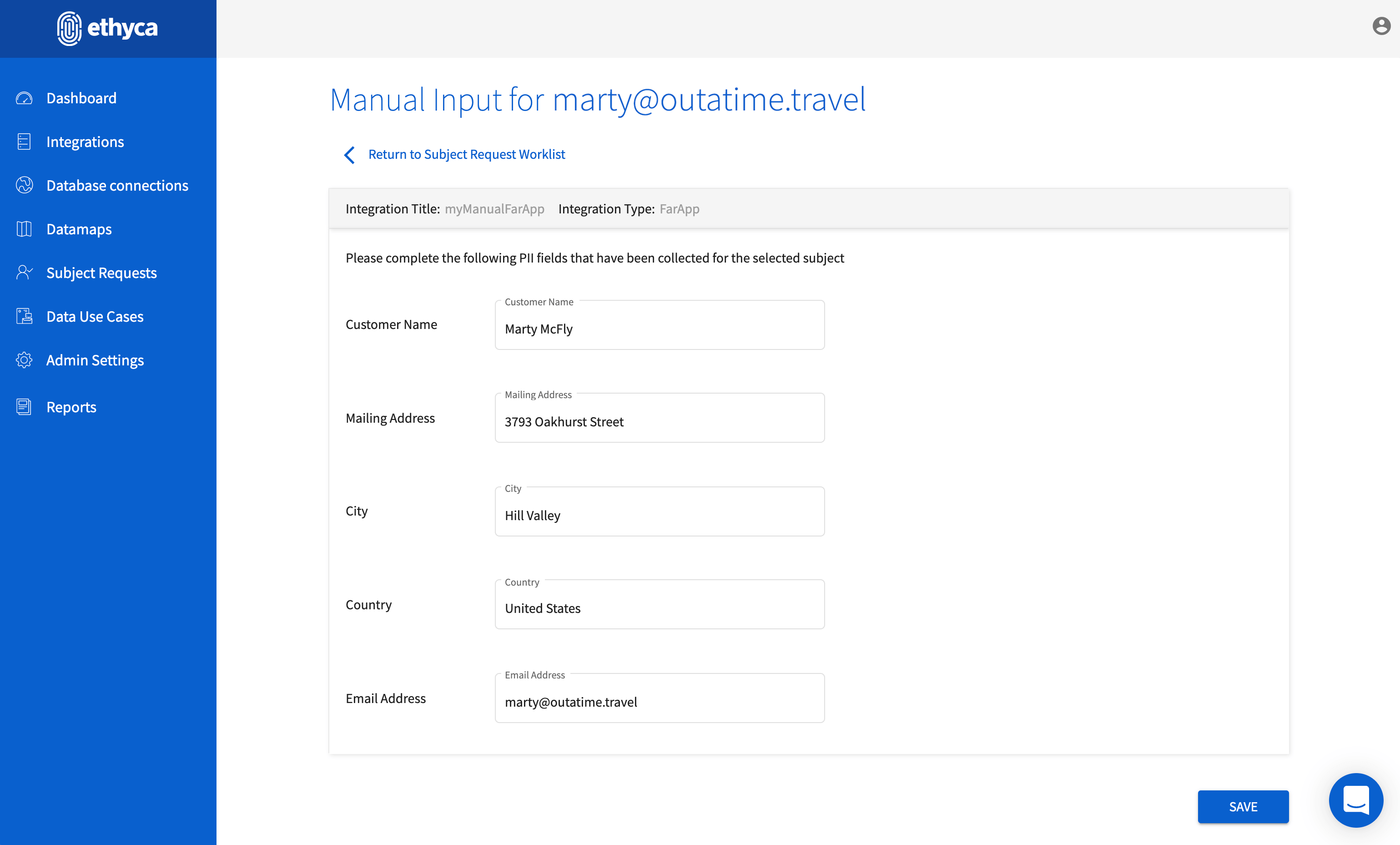Click the Customer Name row label
Viewport: 1400px width, 845px height.
tap(392, 324)
